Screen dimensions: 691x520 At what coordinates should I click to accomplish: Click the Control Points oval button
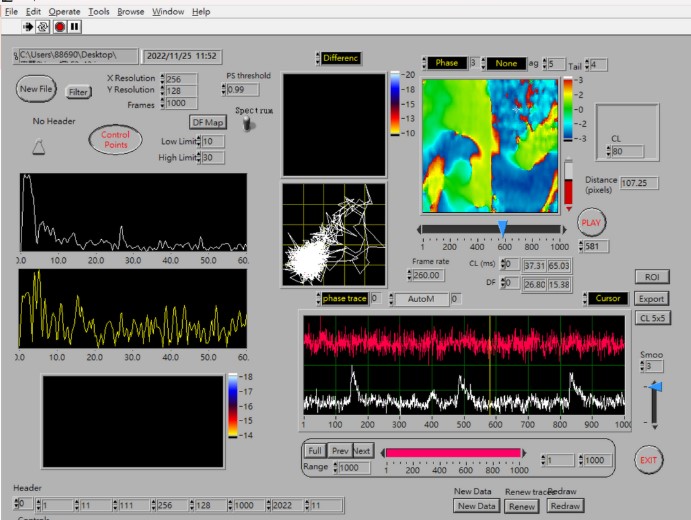pyautogui.click(x=115, y=140)
